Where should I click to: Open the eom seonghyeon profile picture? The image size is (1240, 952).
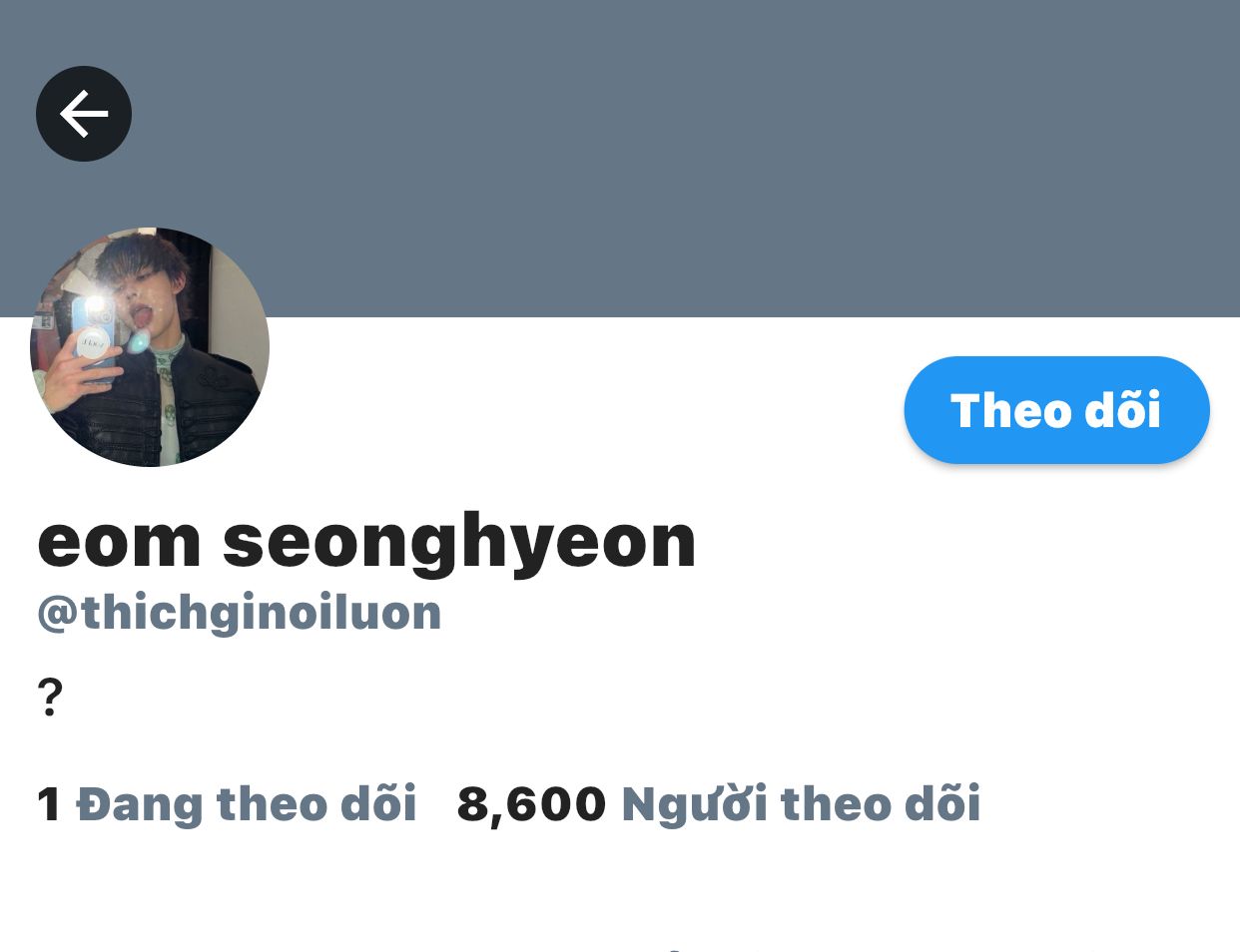(150, 346)
